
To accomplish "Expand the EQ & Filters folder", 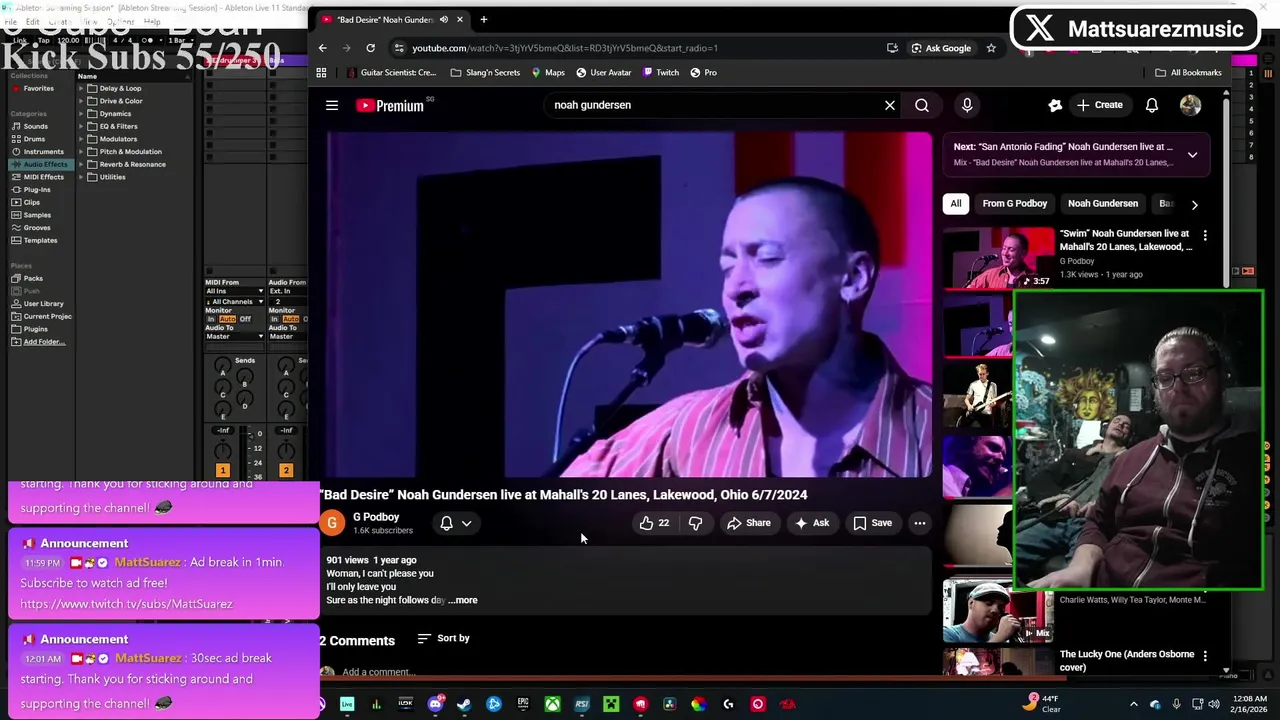I will (81, 126).
